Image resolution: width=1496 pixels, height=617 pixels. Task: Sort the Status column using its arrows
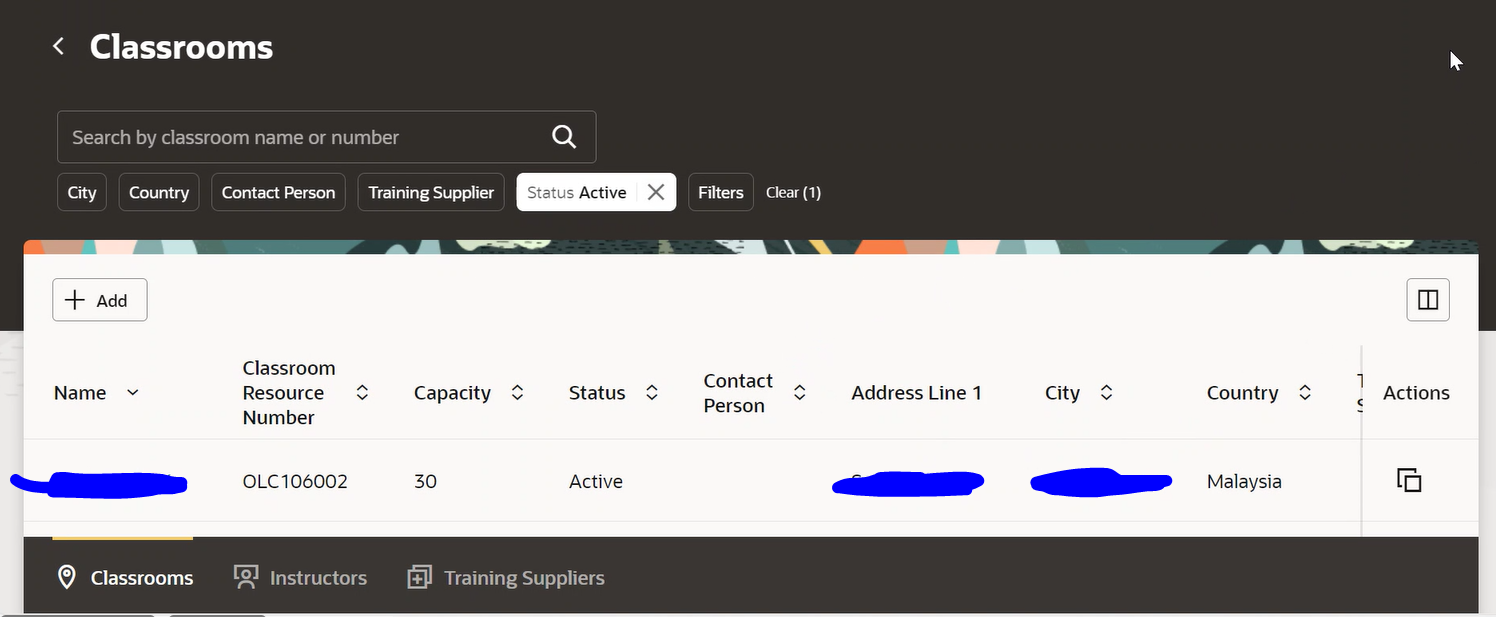click(x=651, y=392)
